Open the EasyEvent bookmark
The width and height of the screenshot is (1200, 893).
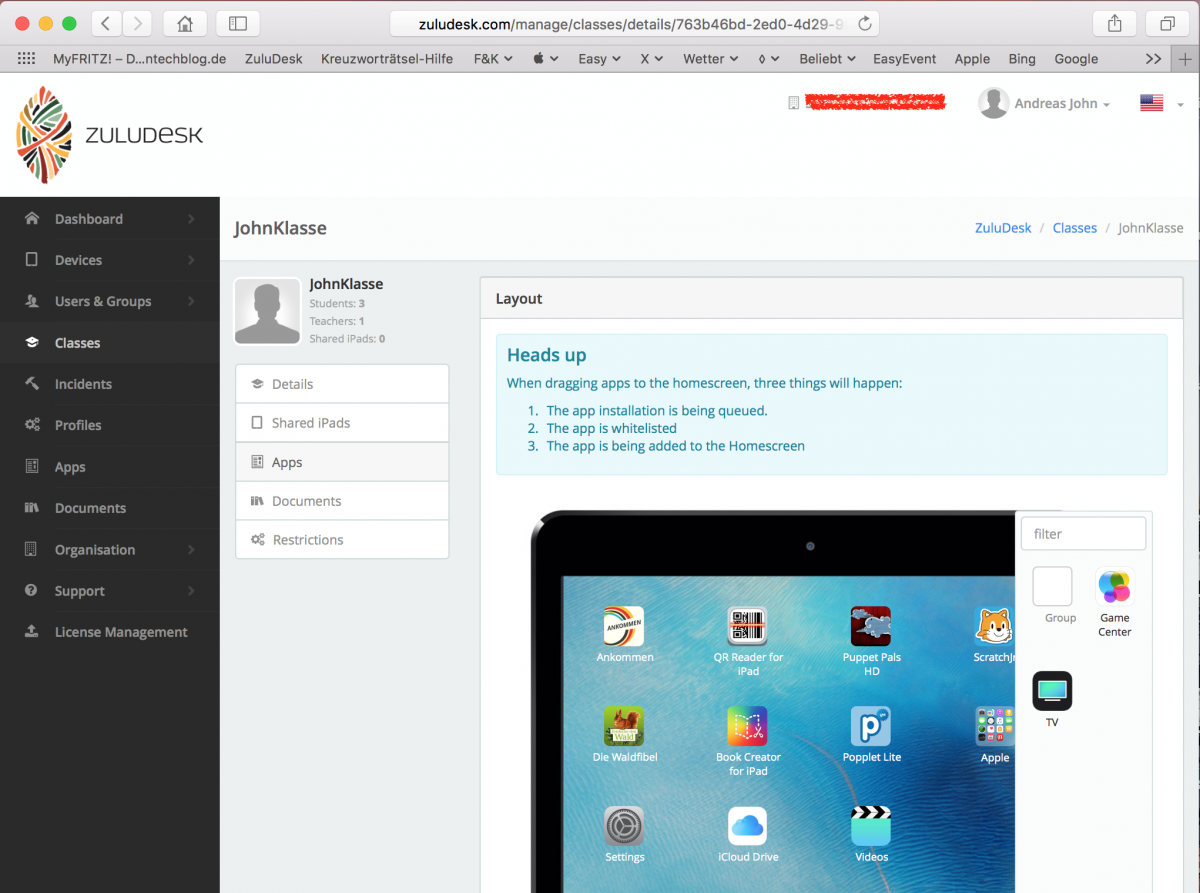905,59
